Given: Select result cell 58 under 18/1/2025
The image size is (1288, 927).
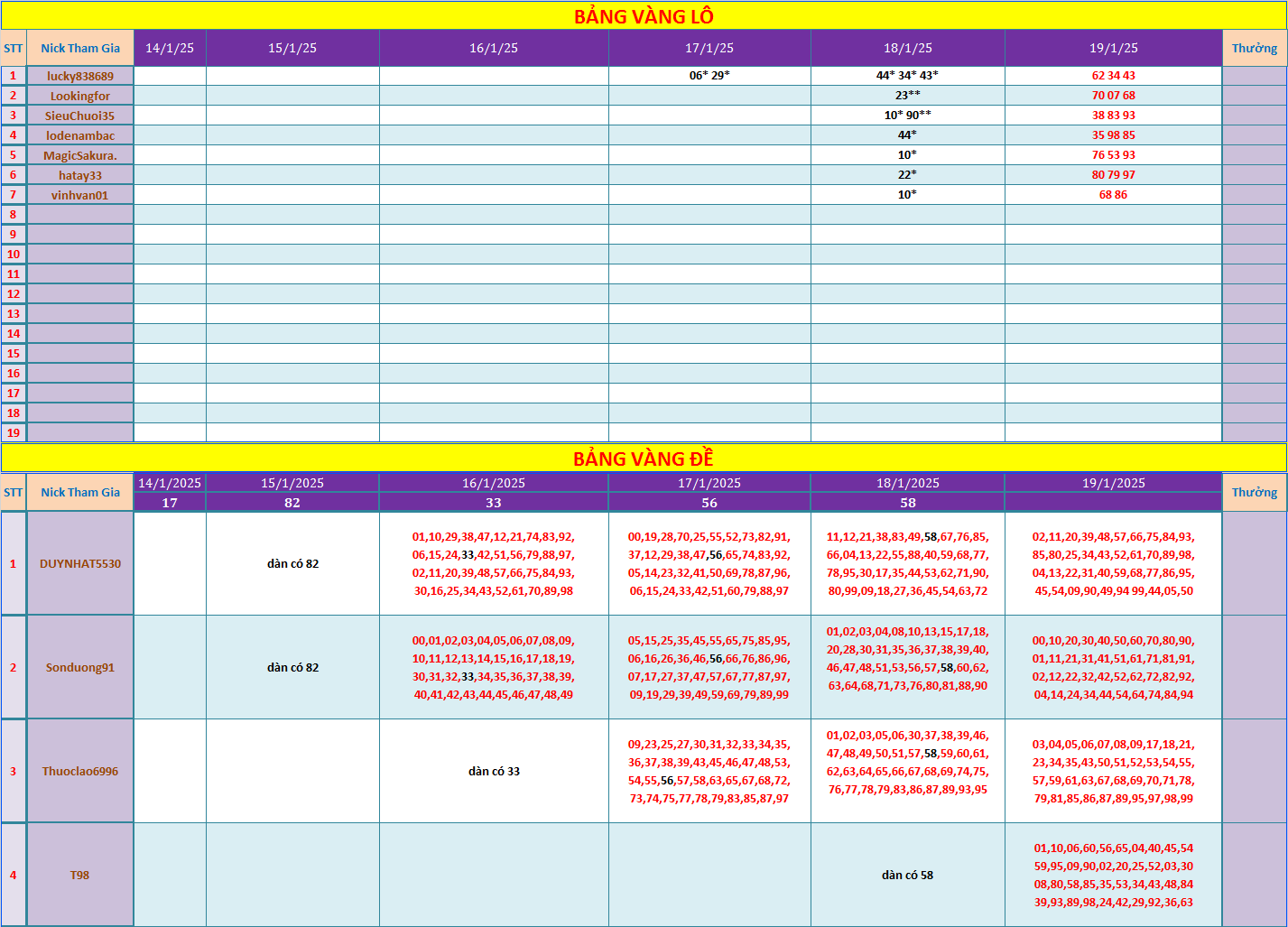Looking at the screenshot, I should (908, 503).
